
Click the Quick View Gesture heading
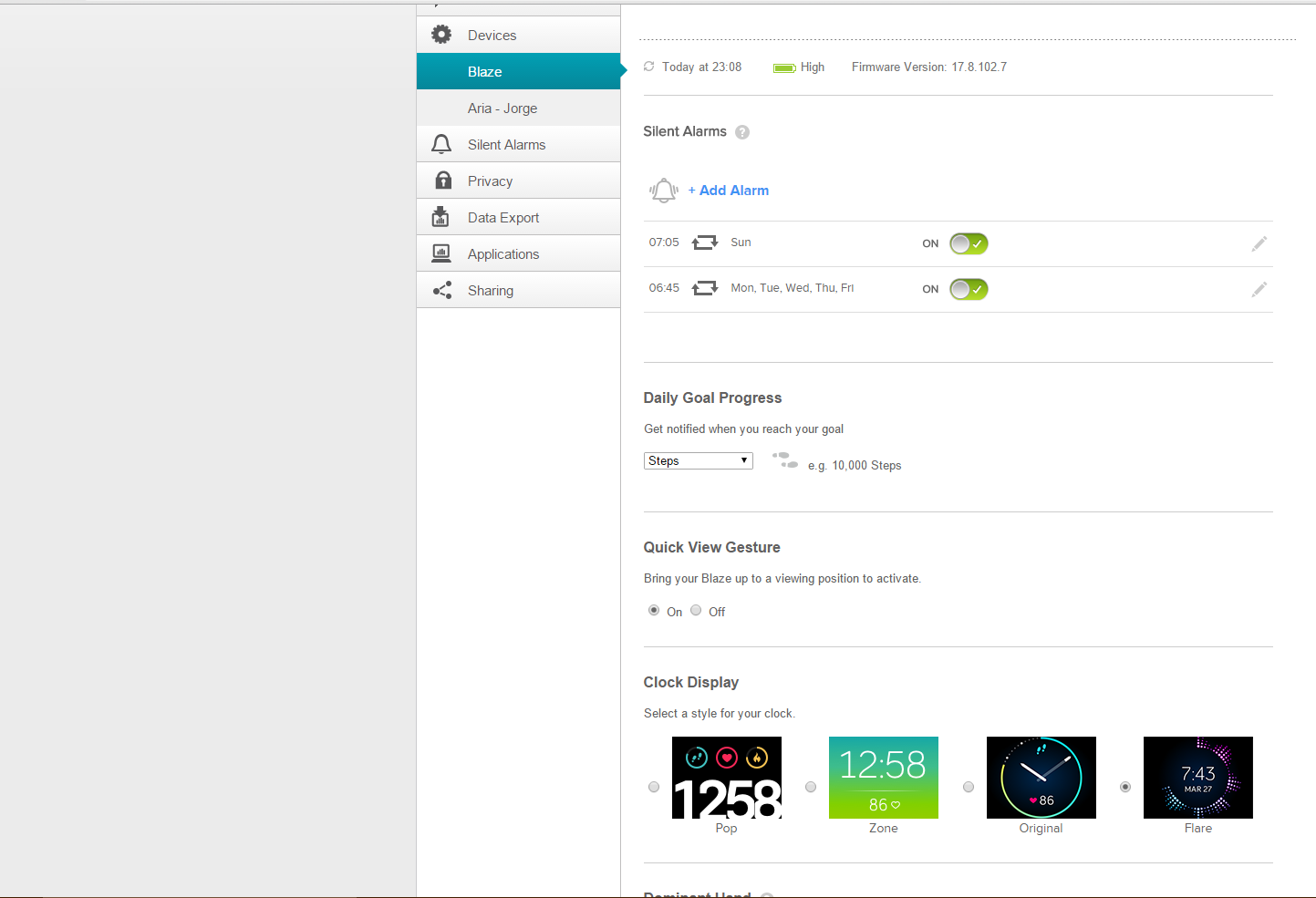click(x=711, y=548)
